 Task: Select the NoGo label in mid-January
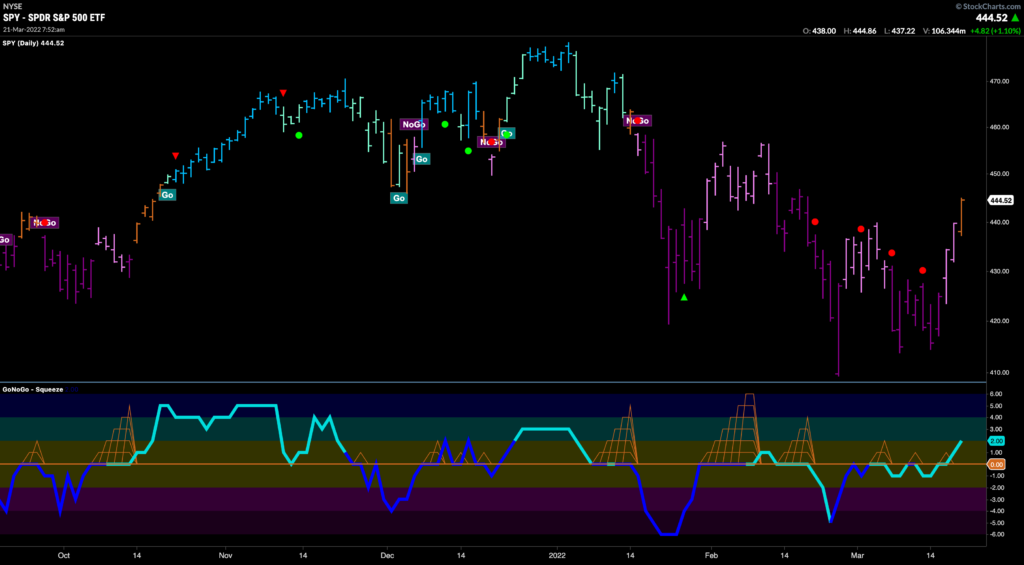[638, 121]
